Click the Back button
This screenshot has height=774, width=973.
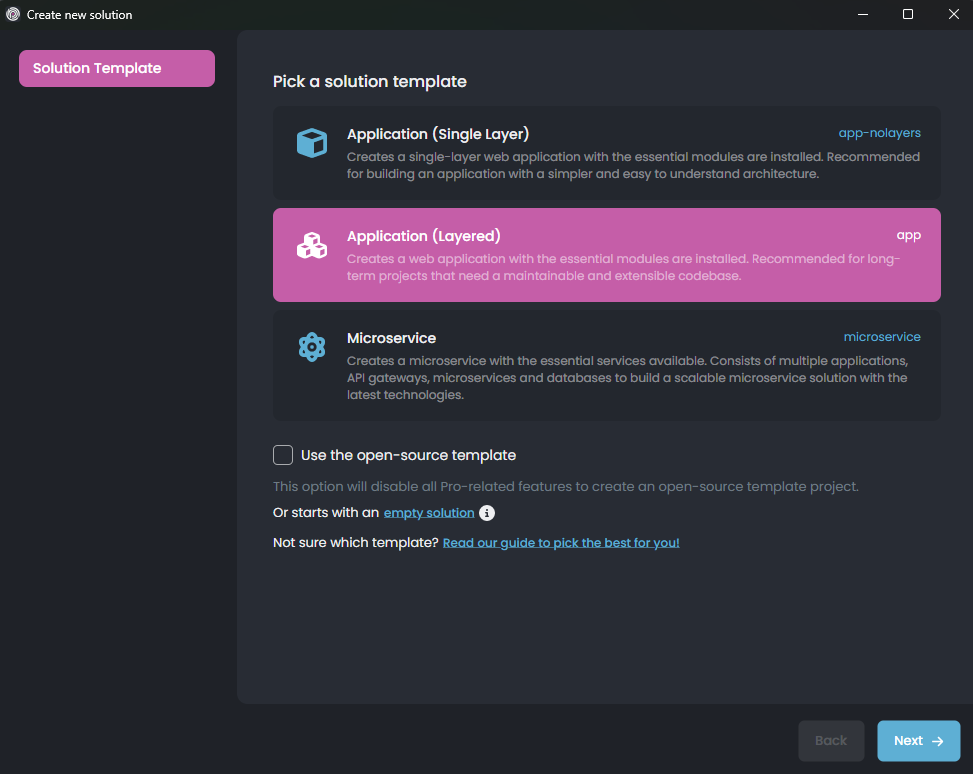click(x=831, y=740)
